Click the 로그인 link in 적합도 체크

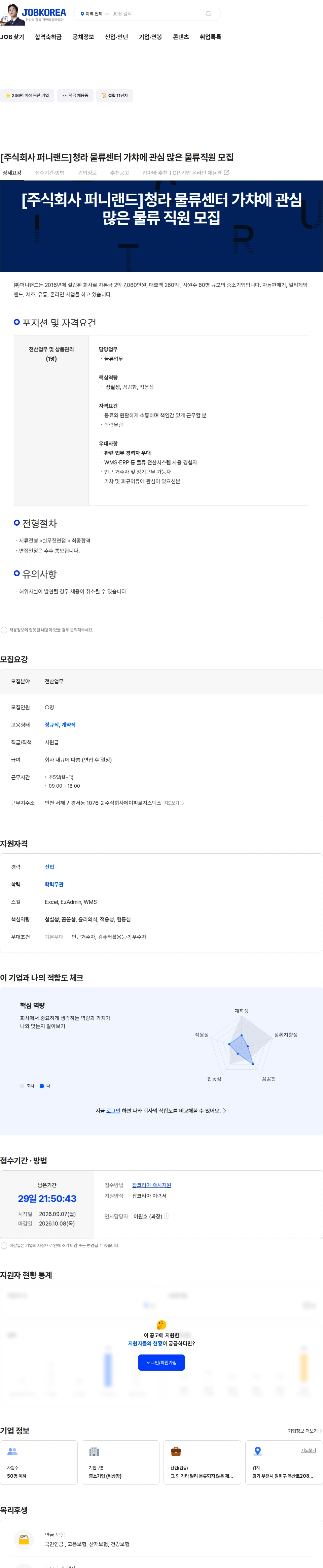pos(113,1111)
